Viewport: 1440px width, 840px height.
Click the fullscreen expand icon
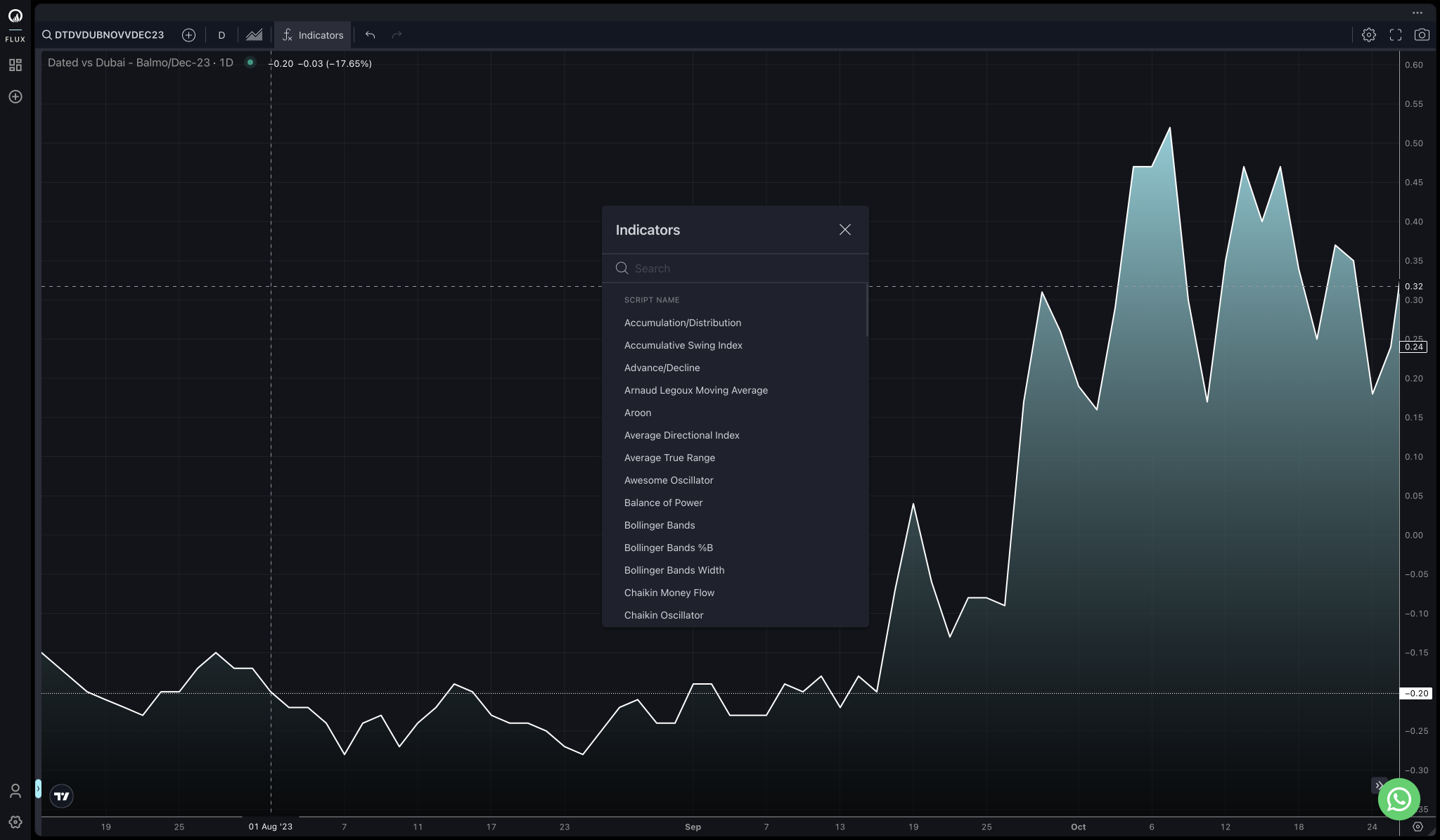tap(1396, 35)
